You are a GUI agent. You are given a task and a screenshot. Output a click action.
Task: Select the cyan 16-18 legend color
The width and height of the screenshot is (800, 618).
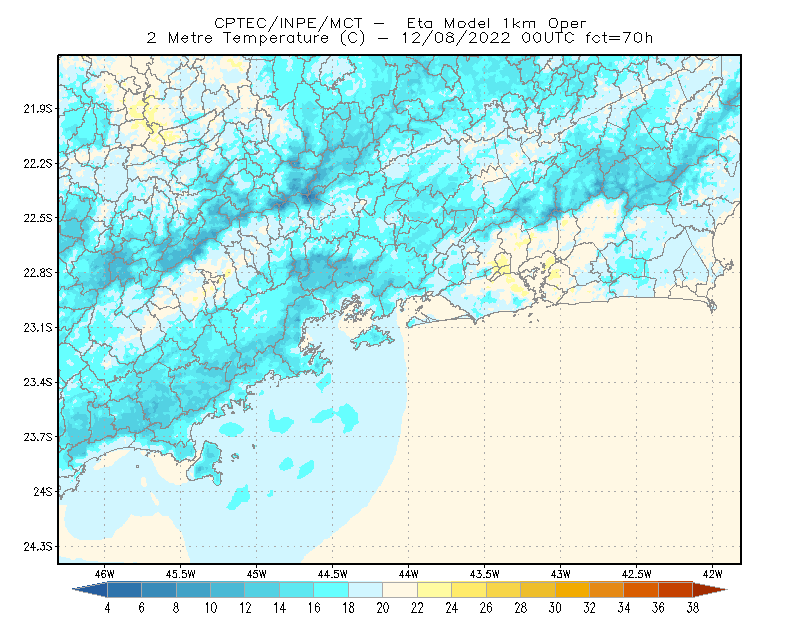click(x=331, y=590)
